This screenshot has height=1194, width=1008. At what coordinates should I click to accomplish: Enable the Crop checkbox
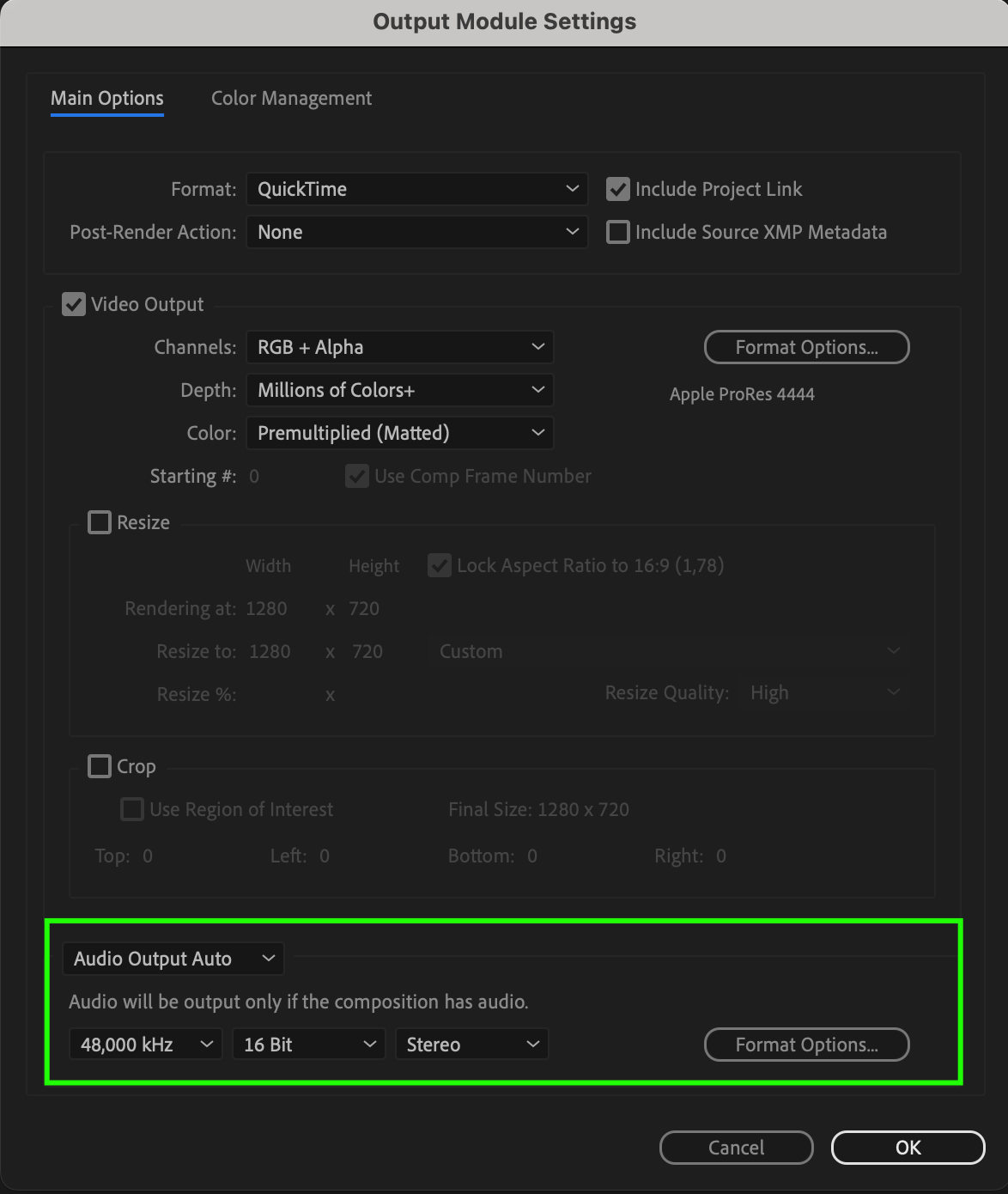(x=100, y=766)
